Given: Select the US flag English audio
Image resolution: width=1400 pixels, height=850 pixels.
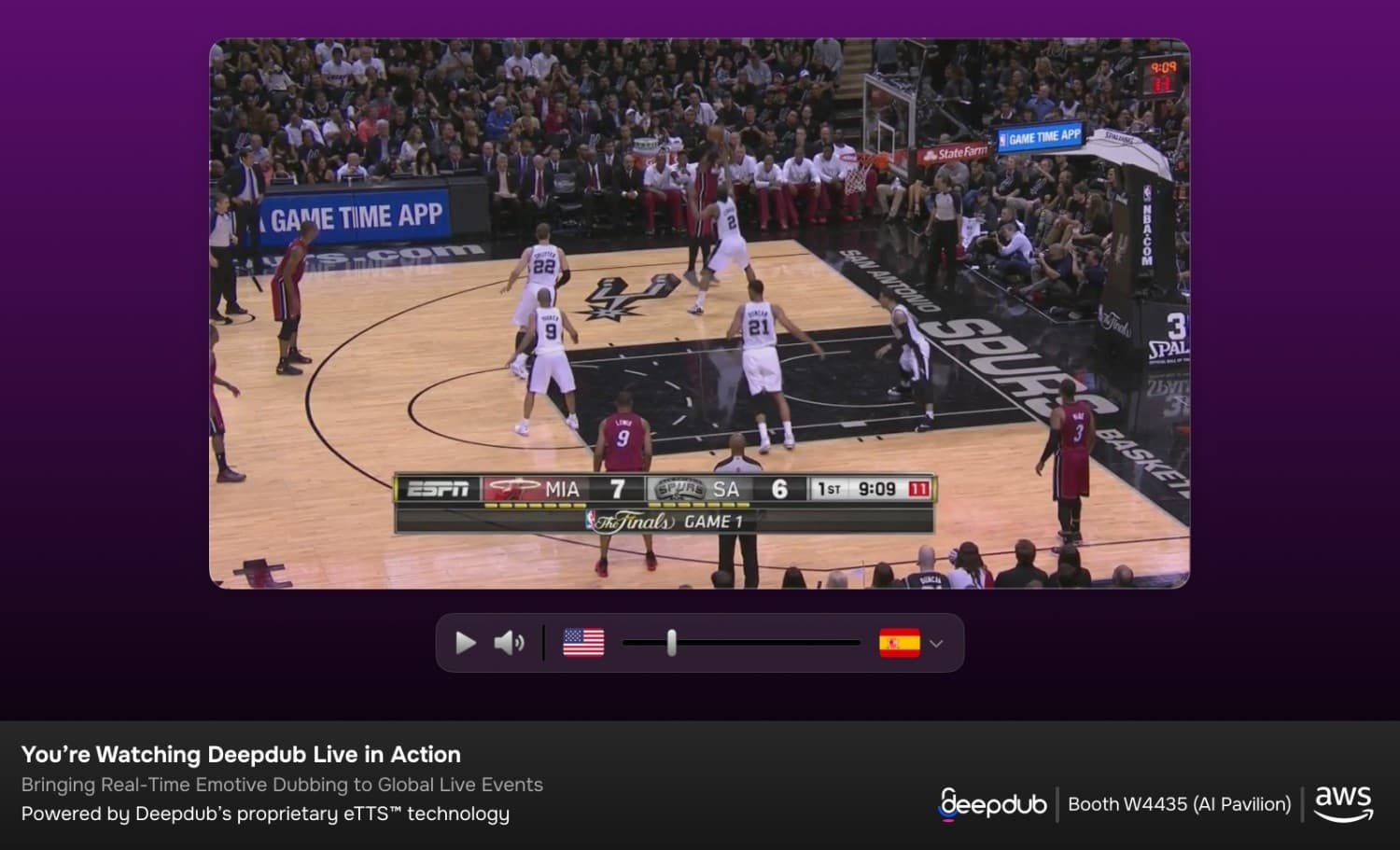Looking at the screenshot, I should 583,643.
